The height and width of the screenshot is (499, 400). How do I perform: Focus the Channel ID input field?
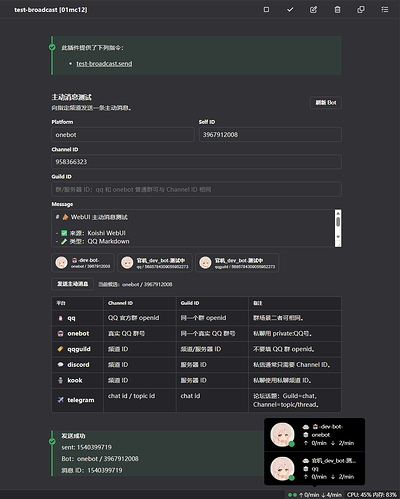pos(197,162)
